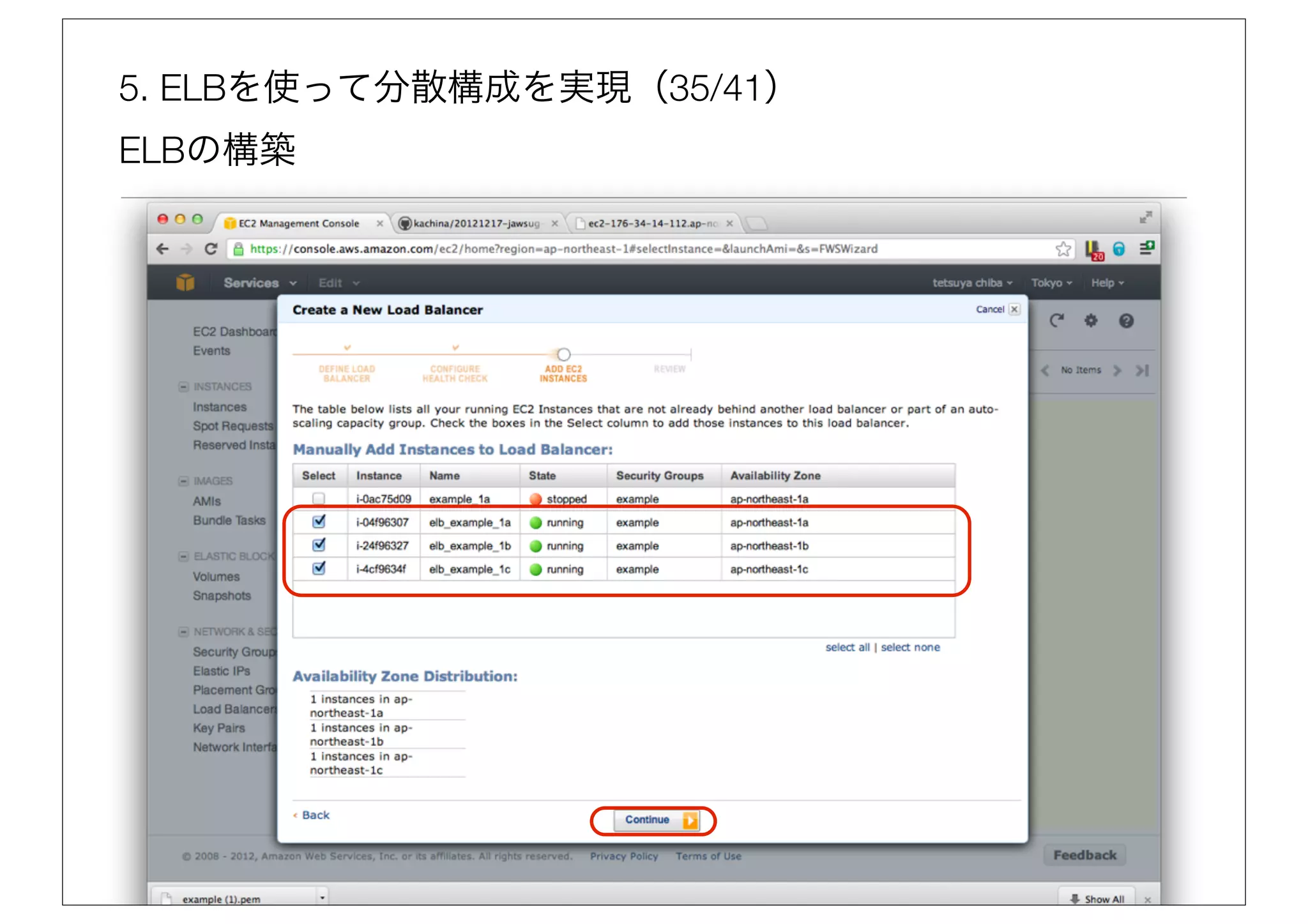Image resolution: width=1308 pixels, height=924 pixels.
Task: Click the Feedback button
Action: pos(1084,855)
